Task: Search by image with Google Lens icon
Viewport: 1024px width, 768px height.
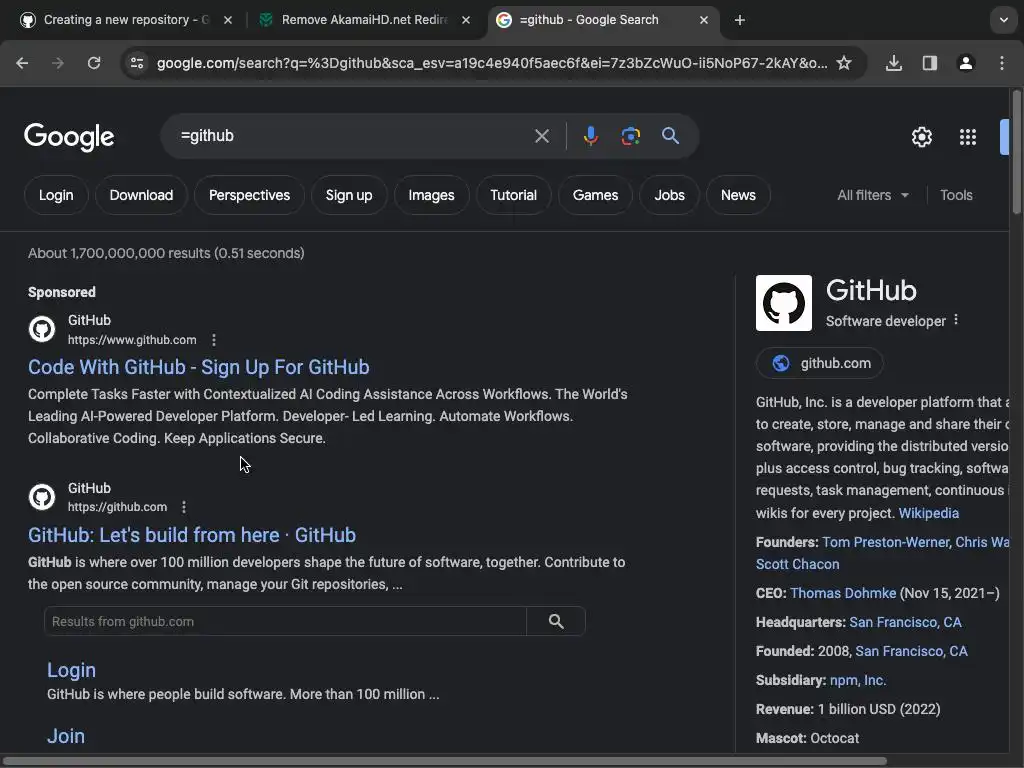Action: pyautogui.click(x=630, y=136)
